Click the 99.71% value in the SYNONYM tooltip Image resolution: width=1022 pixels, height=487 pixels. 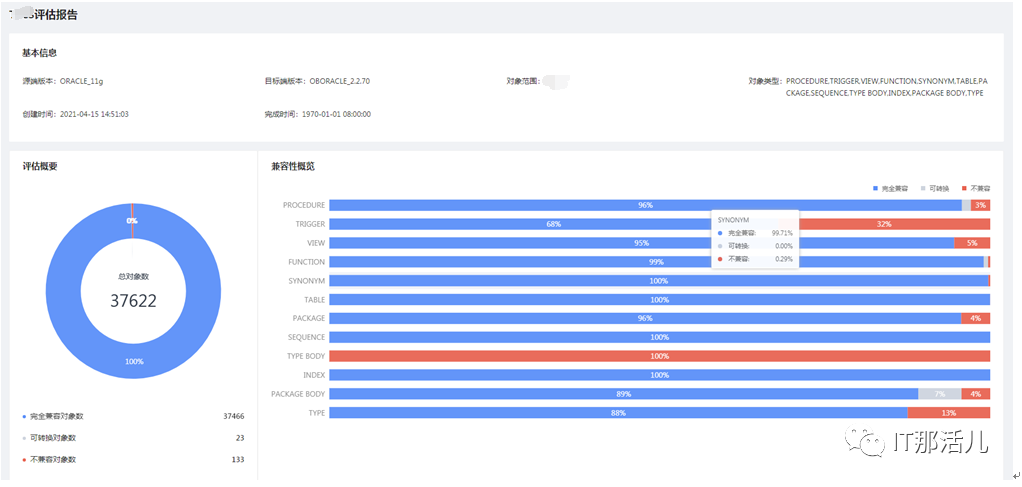(782, 233)
